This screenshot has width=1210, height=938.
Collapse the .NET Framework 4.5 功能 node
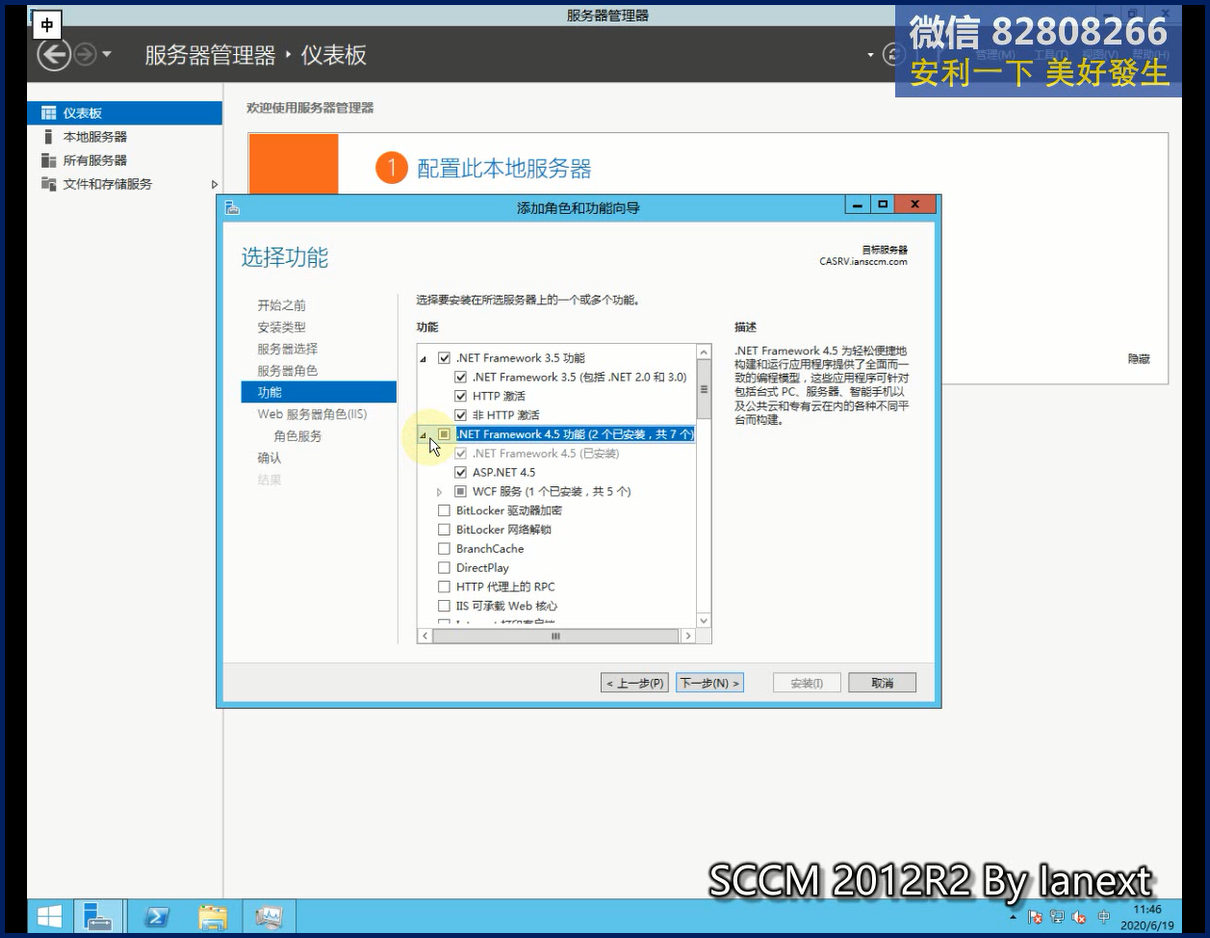[x=423, y=435]
